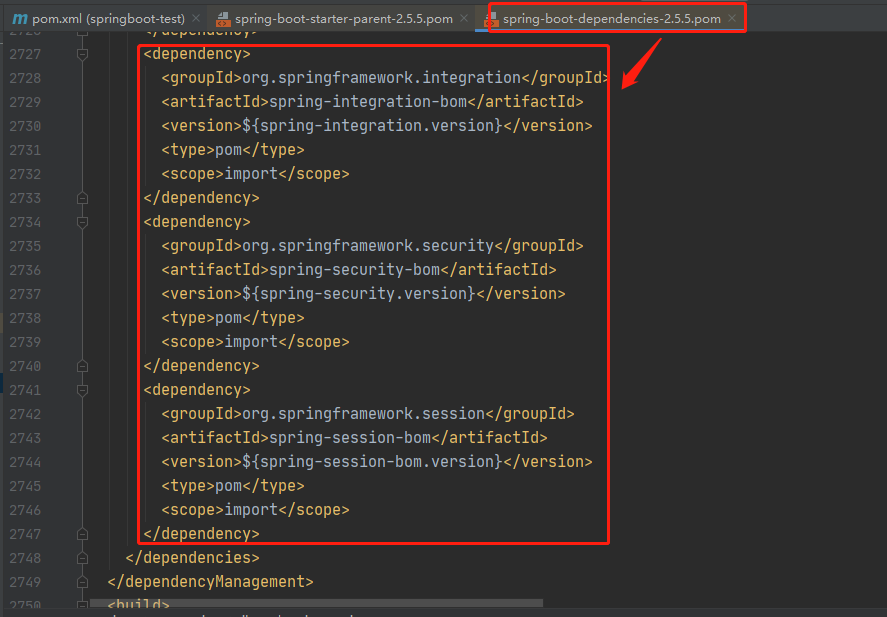Image resolution: width=887 pixels, height=617 pixels.
Task: Click the fold end marker on line 2740
Action: (x=83, y=366)
